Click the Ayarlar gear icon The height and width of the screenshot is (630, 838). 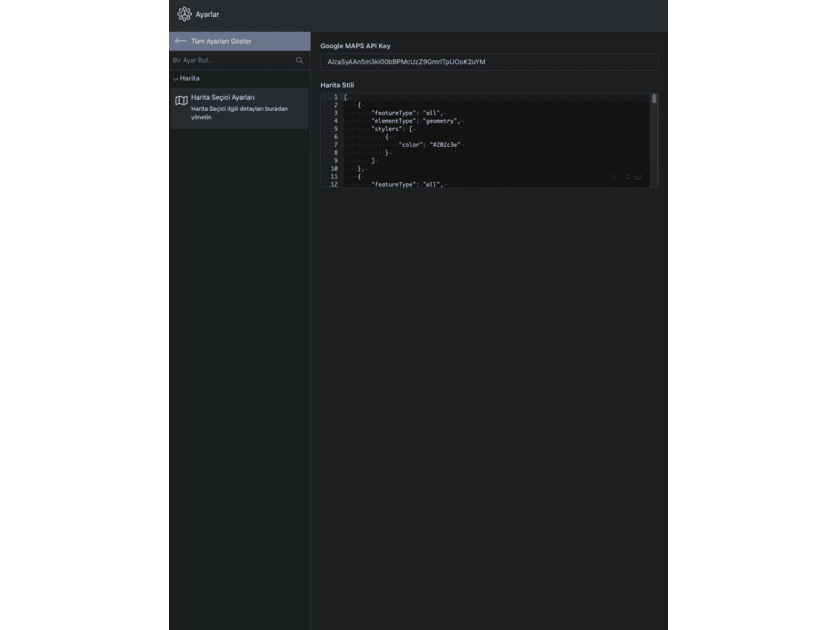[184, 14]
